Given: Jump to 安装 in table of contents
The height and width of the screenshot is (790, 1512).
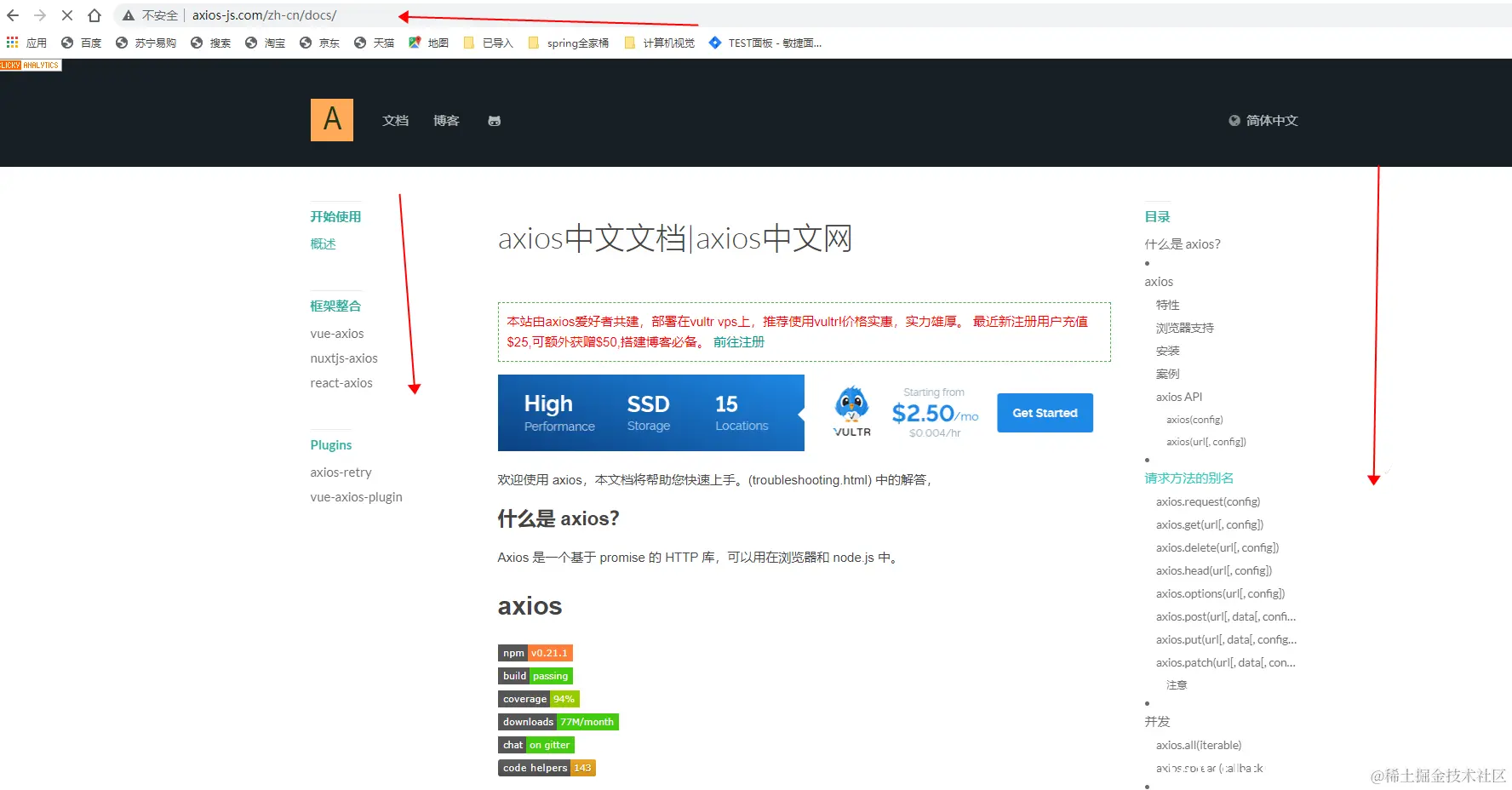Looking at the screenshot, I should (x=1168, y=351).
